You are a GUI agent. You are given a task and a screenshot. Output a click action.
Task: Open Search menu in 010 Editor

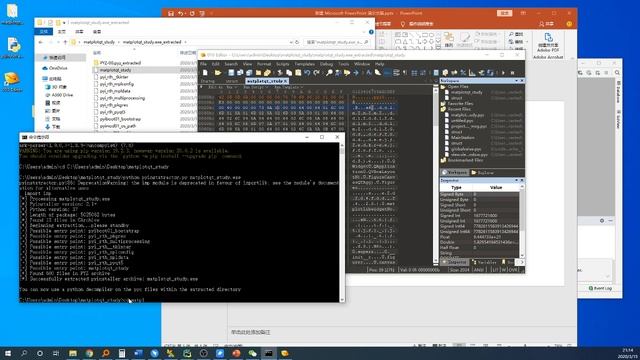pyautogui.click(x=231, y=64)
